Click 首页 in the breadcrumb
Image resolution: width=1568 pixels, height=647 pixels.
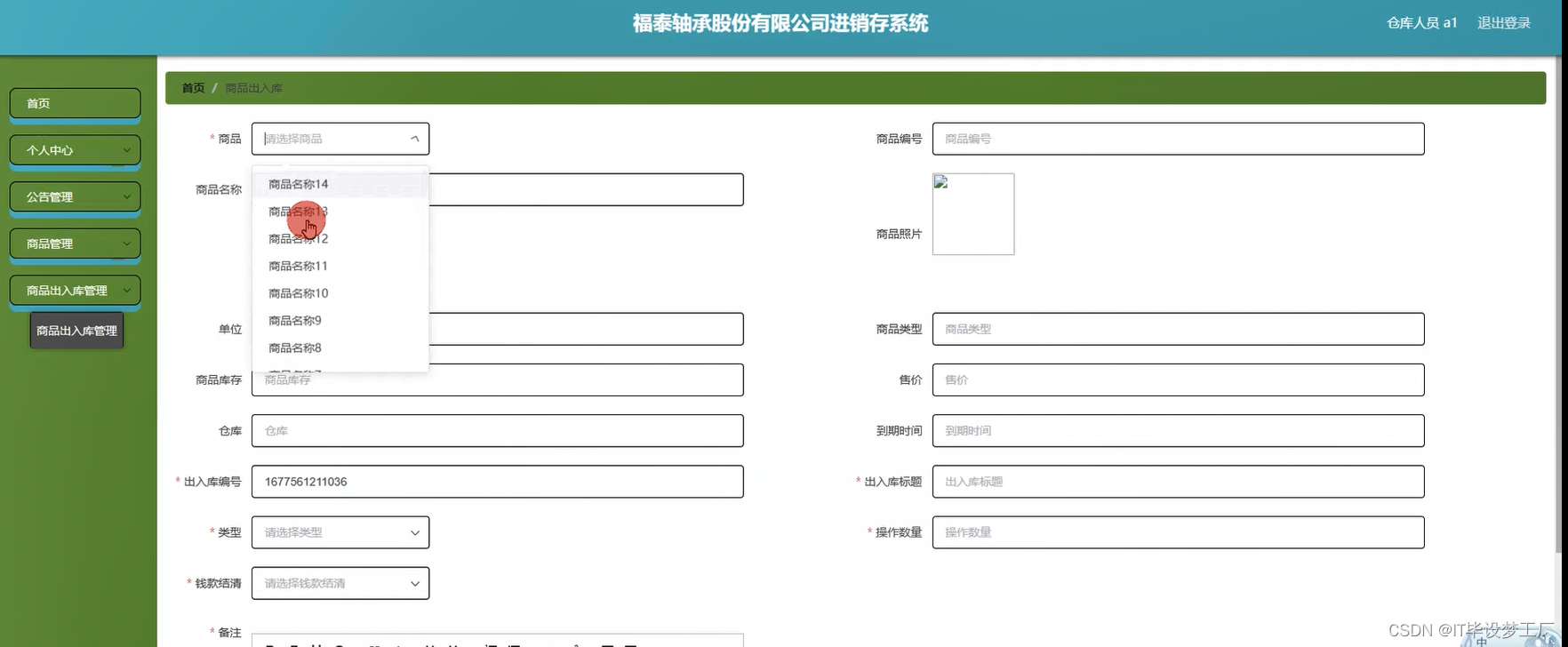[193, 88]
